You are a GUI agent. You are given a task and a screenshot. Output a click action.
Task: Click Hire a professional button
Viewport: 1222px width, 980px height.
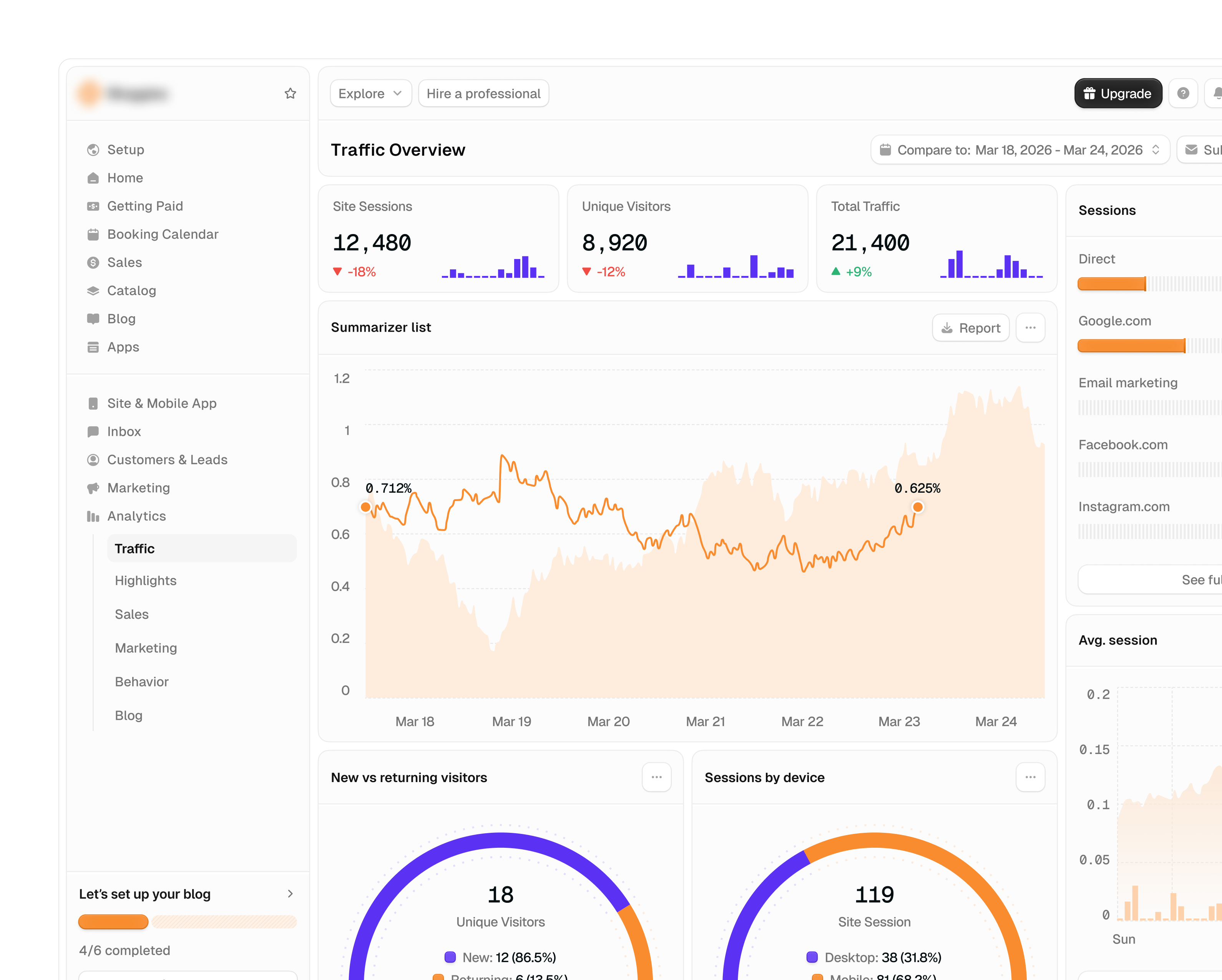[x=483, y=93]
